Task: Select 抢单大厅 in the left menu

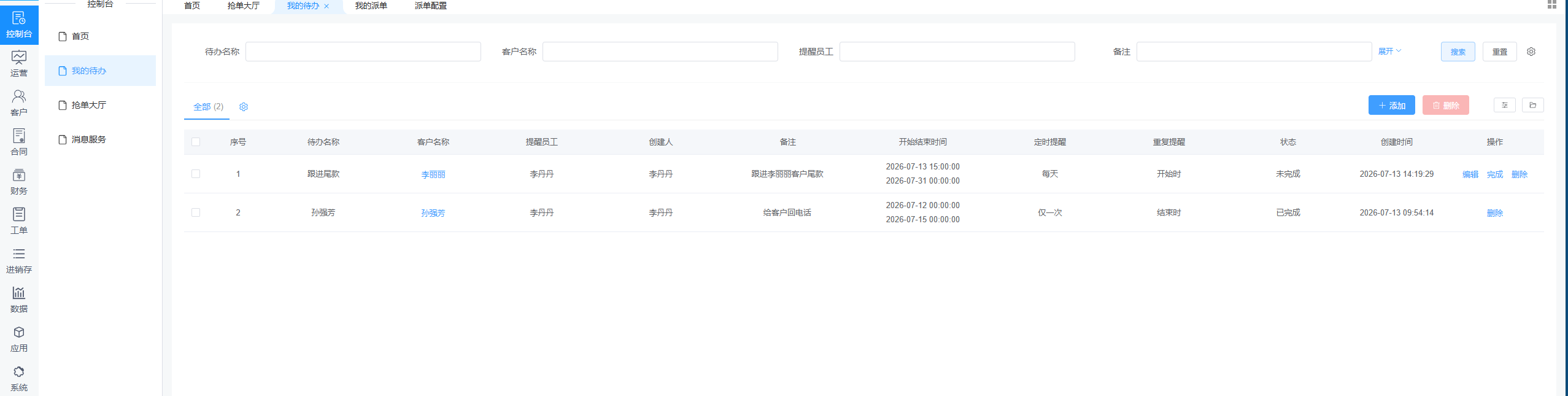Action: coord(100,105)
